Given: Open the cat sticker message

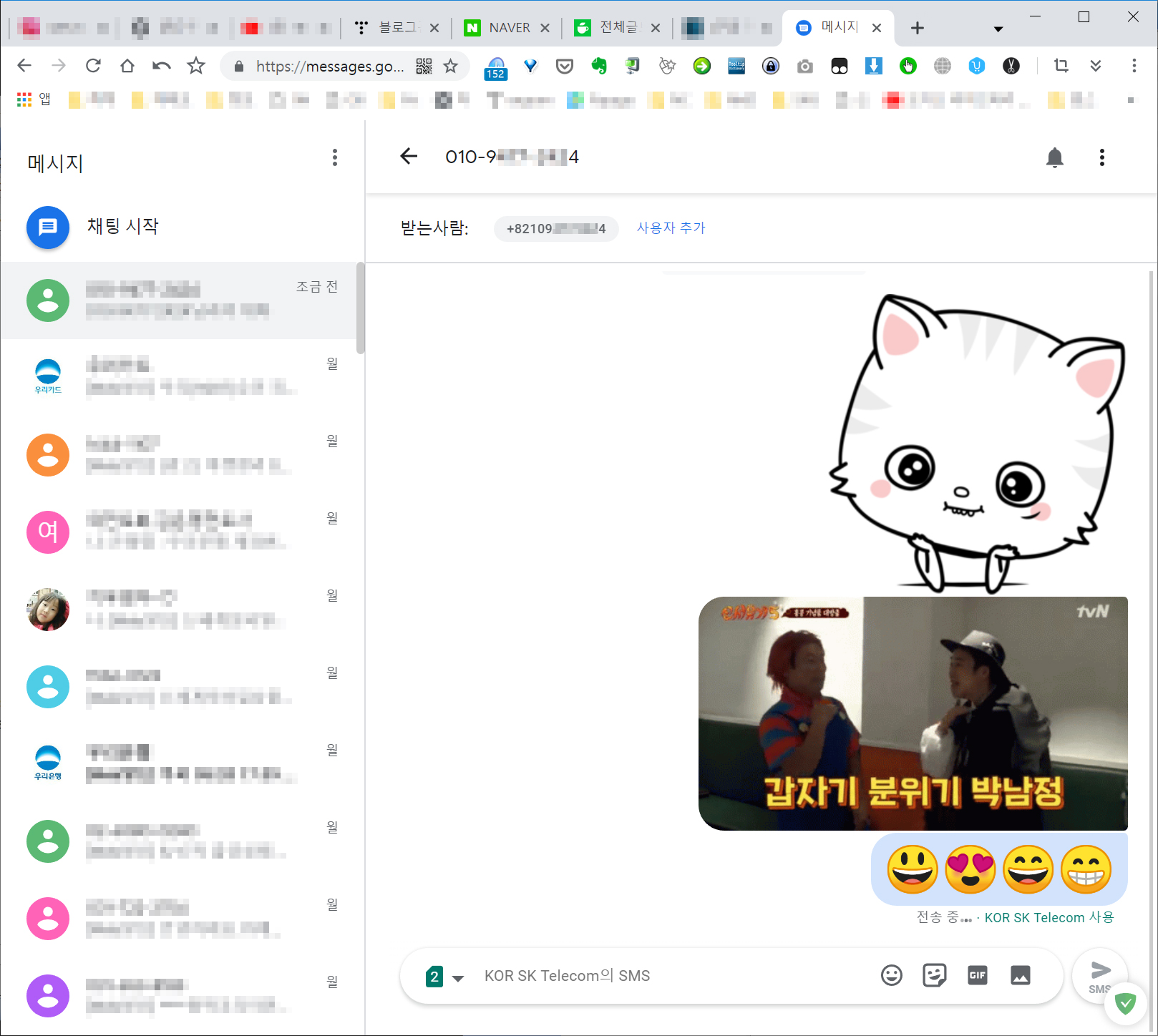Looking at the screenshot, I should click(x=977, y=444).
